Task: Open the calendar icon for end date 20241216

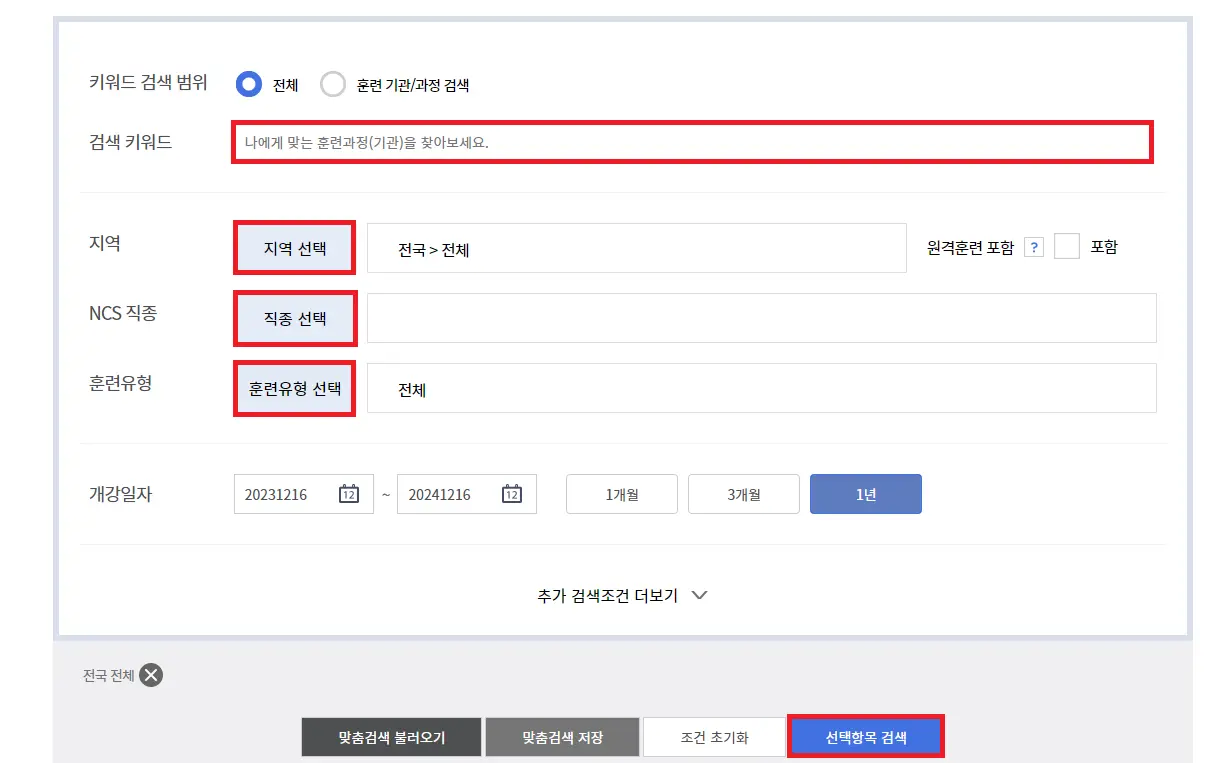Action: coord(512,493)
